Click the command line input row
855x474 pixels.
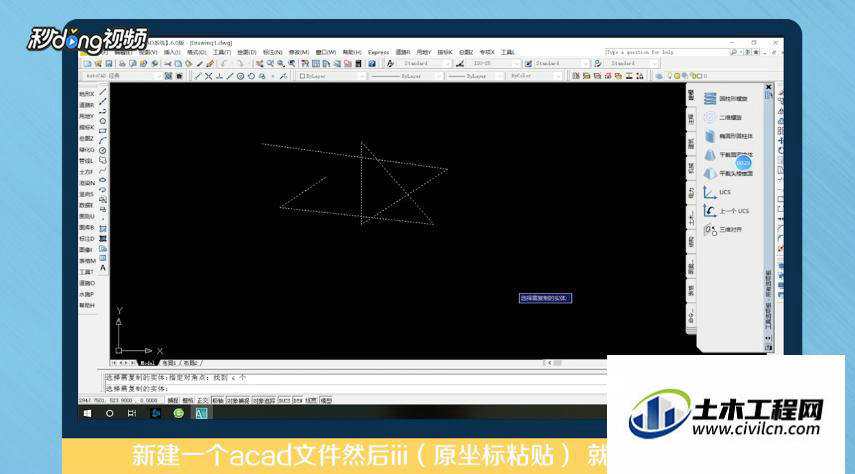pos(354,389)
